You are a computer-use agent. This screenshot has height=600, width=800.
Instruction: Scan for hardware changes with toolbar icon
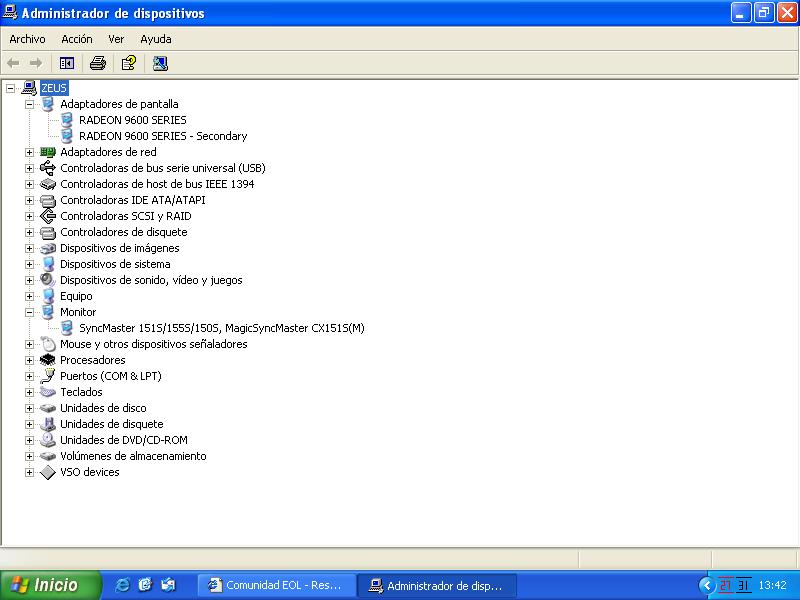tap(160, 63)
